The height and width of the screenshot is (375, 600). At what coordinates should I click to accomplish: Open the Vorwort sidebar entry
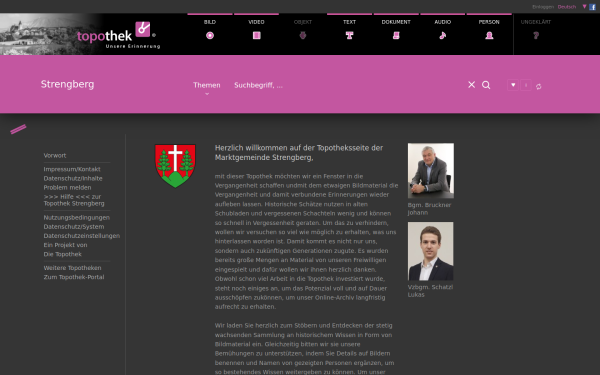coord(55,155)
